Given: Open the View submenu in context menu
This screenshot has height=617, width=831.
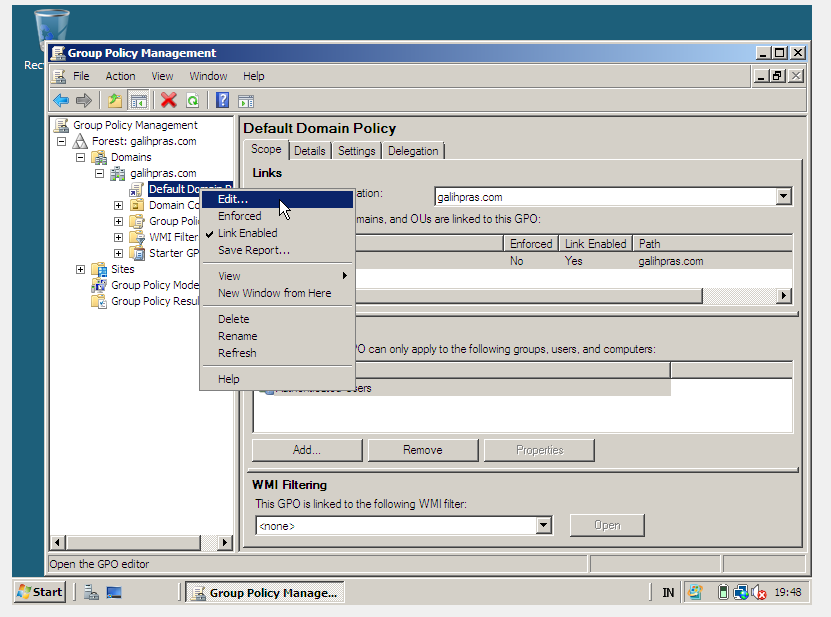Looking at the screenshot, I should pos(277,276).
